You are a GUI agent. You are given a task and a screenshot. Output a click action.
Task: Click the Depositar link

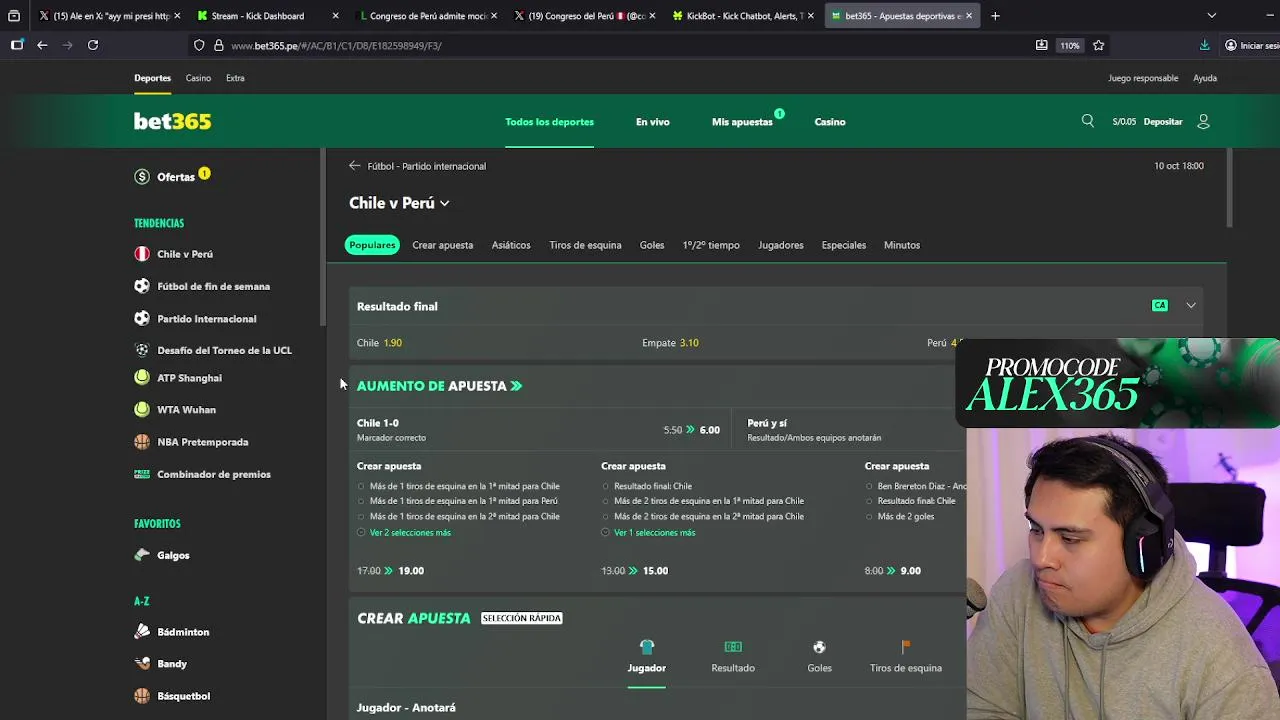(1163, 122)
